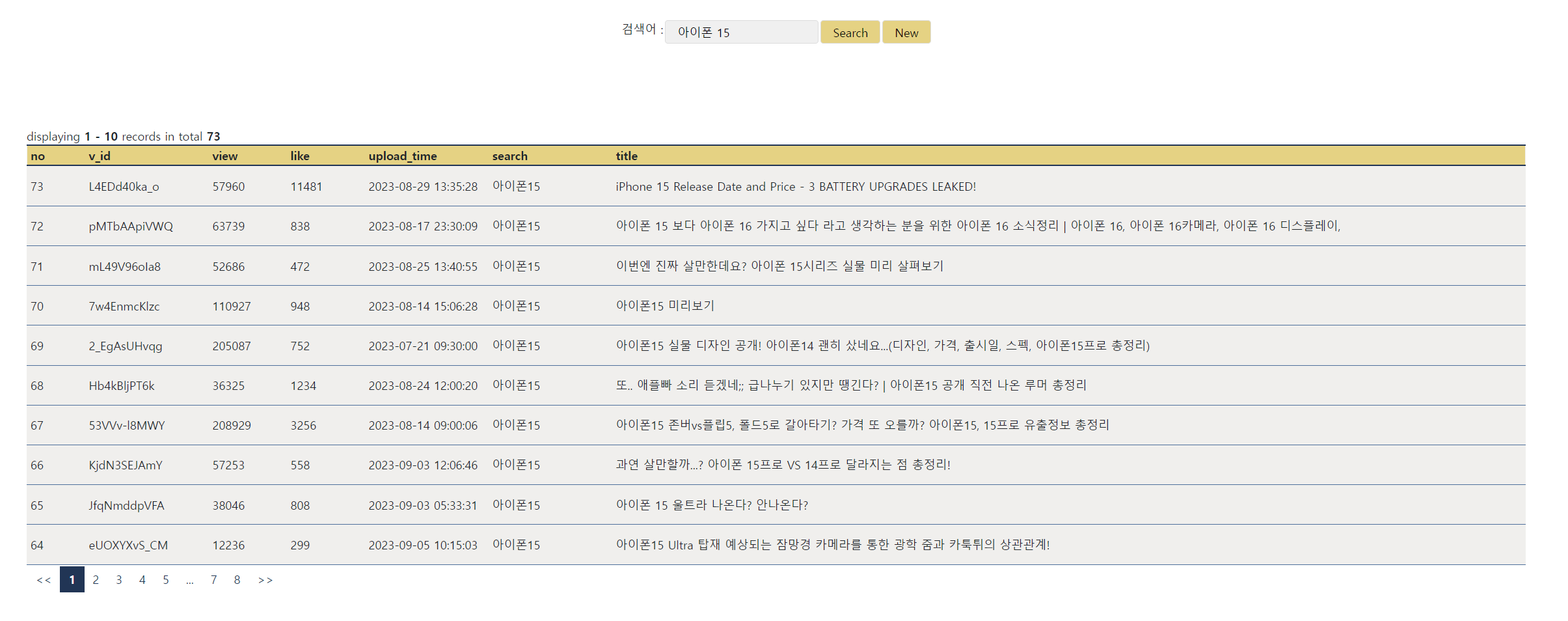Select video id mL49V96ola8
Viewport: 1568px width, 621px height.
click(124, 267)
